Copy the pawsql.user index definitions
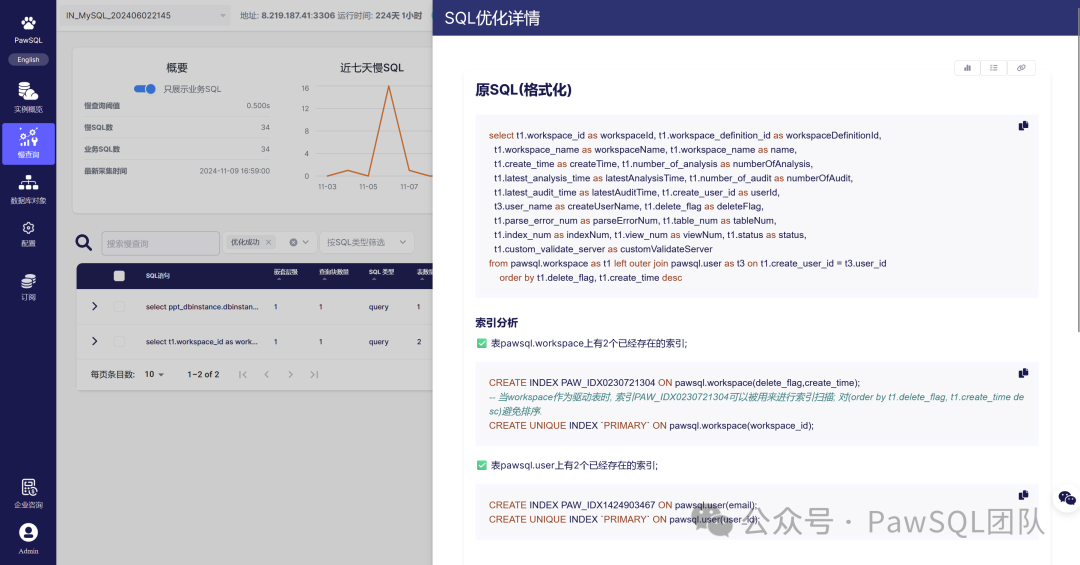 coord(1024,495)
